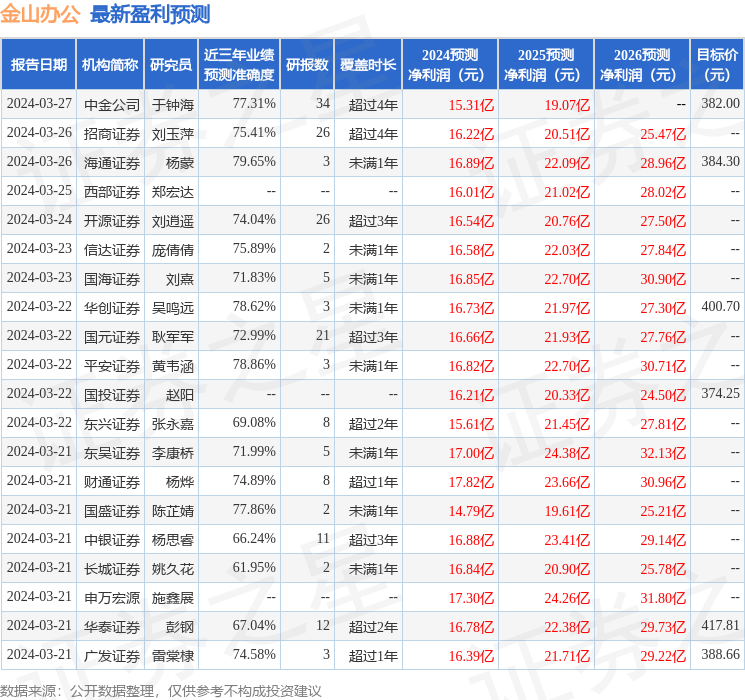Click analyst name 张永嘉
745x700 pixels.
click(173, 424)
